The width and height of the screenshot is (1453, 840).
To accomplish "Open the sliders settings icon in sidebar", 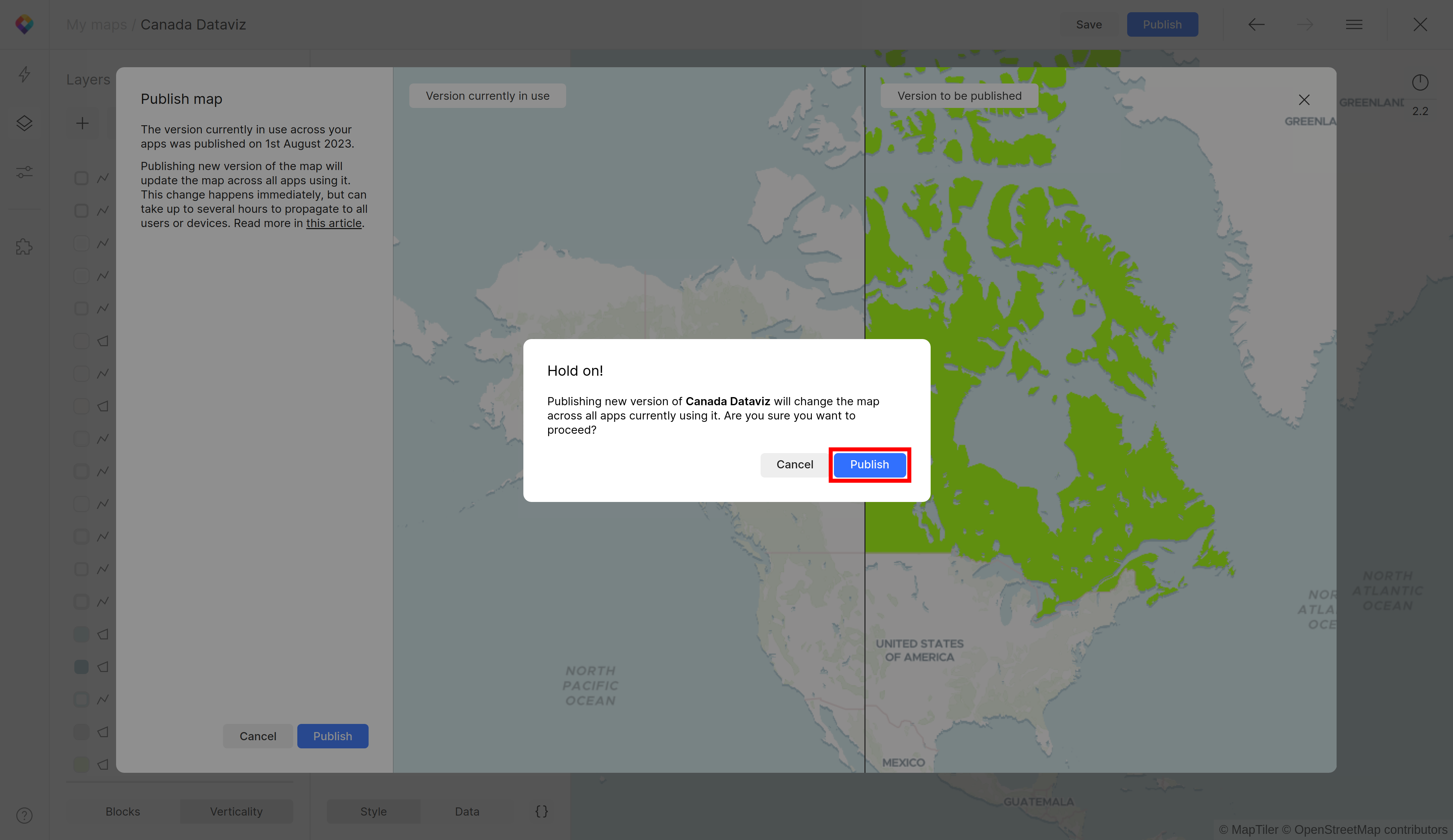I will point(24,172).
